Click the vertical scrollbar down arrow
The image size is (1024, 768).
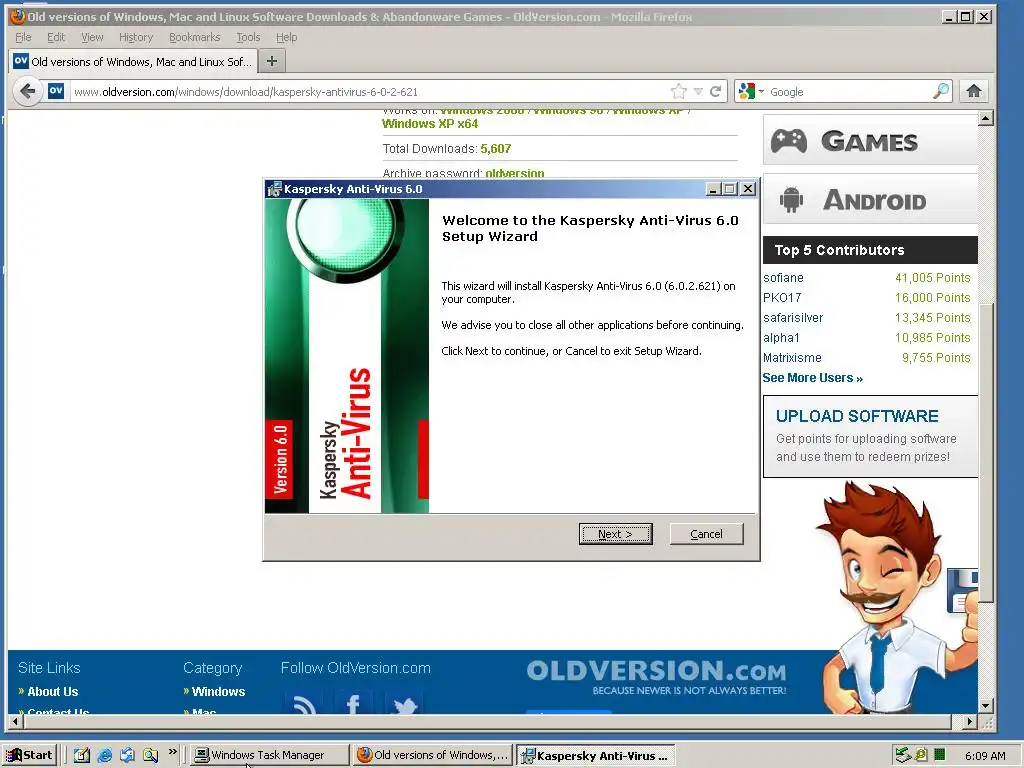coord(986,706)
